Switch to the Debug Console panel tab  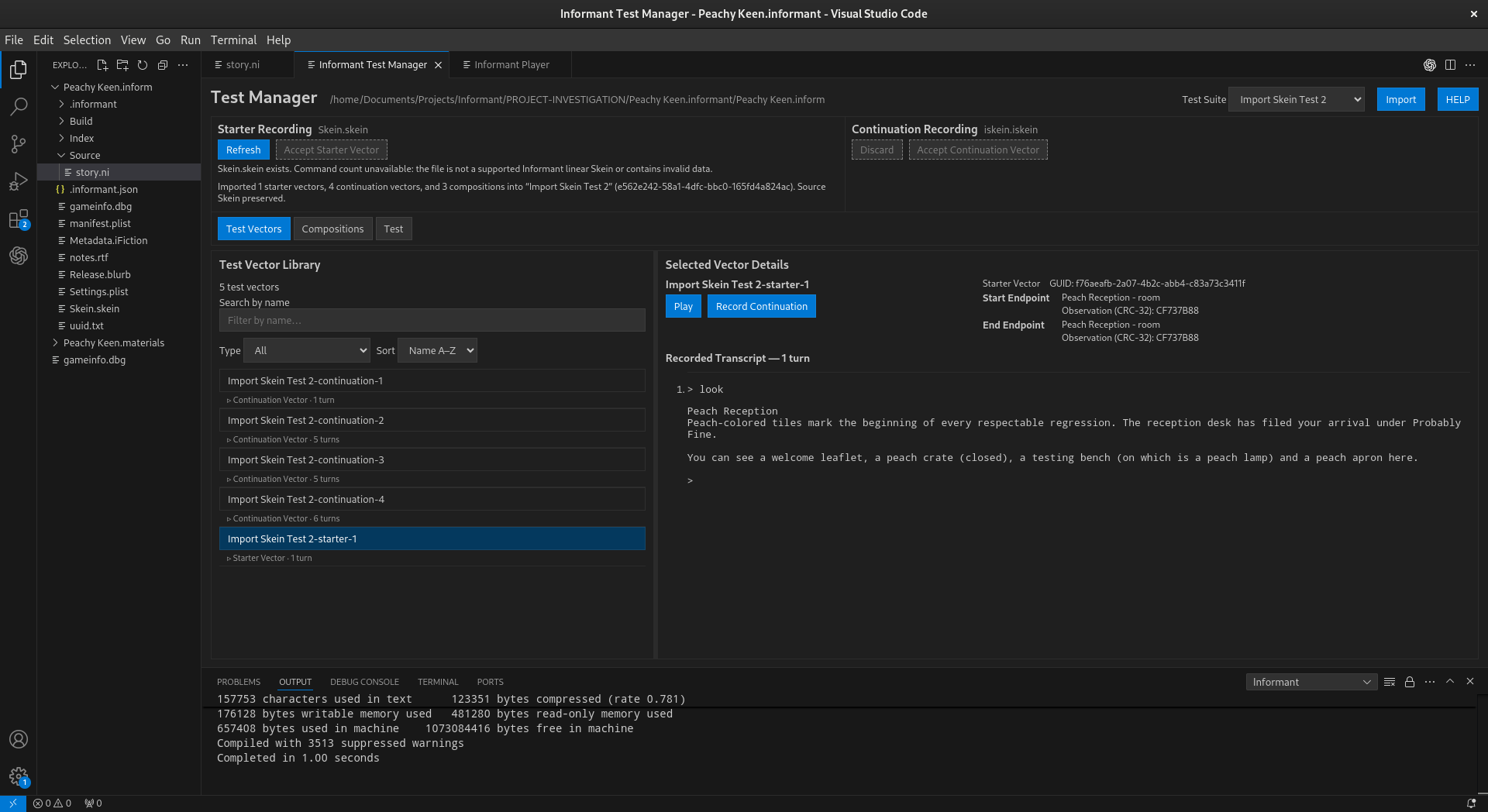364,682
